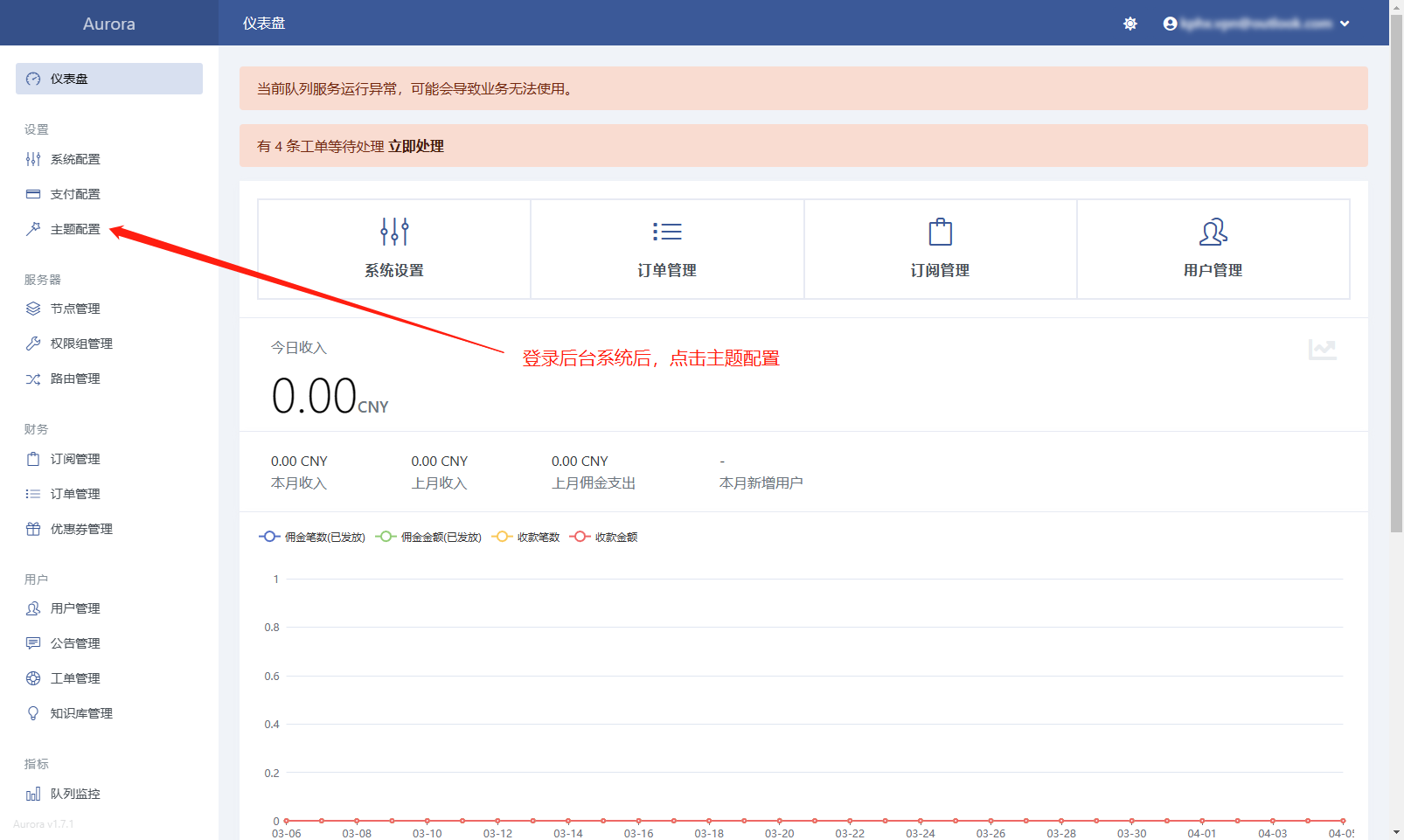1404x840 pixels.
Task: Click the 立即处理 ticket link
Action: tap(416, 146)
